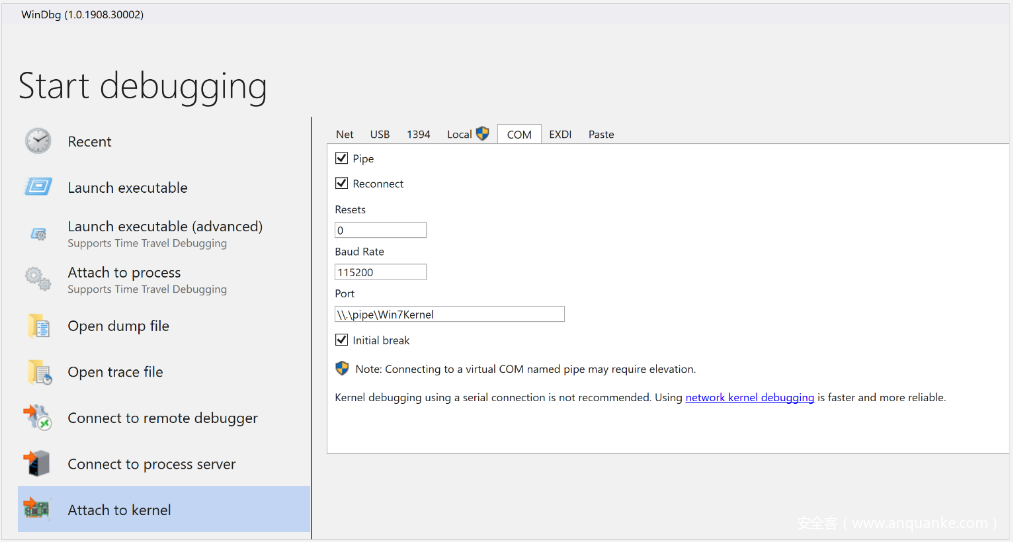Click the Resets input field
The width and height of the screenshot is (1013, 542).
point(381,230)
